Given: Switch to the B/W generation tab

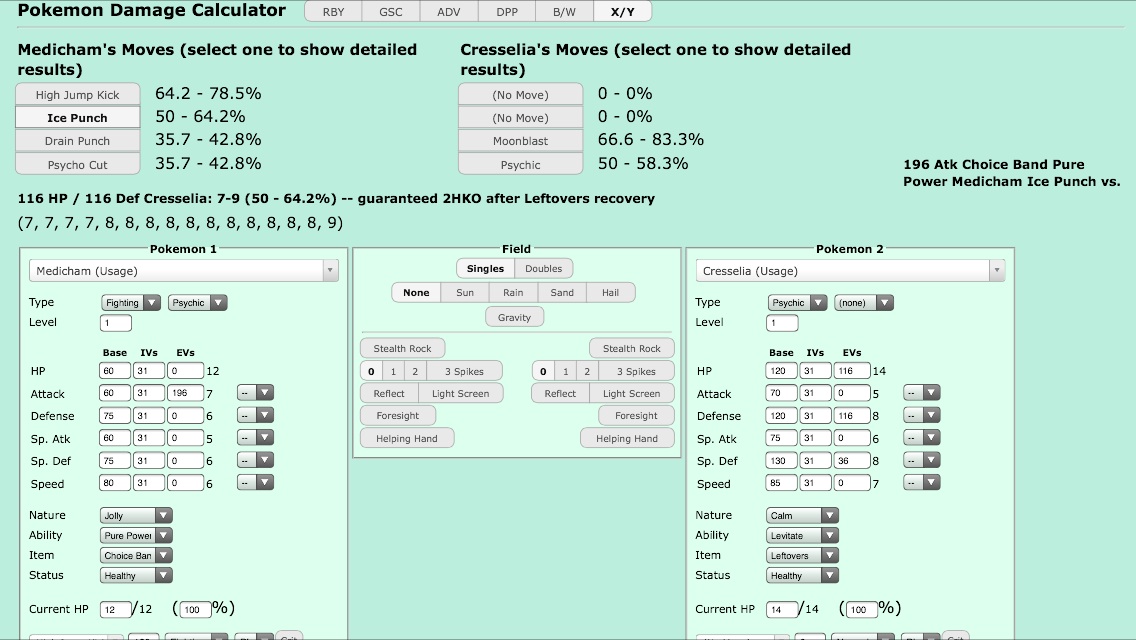Looking at the screenshot, I should point(564,12).
